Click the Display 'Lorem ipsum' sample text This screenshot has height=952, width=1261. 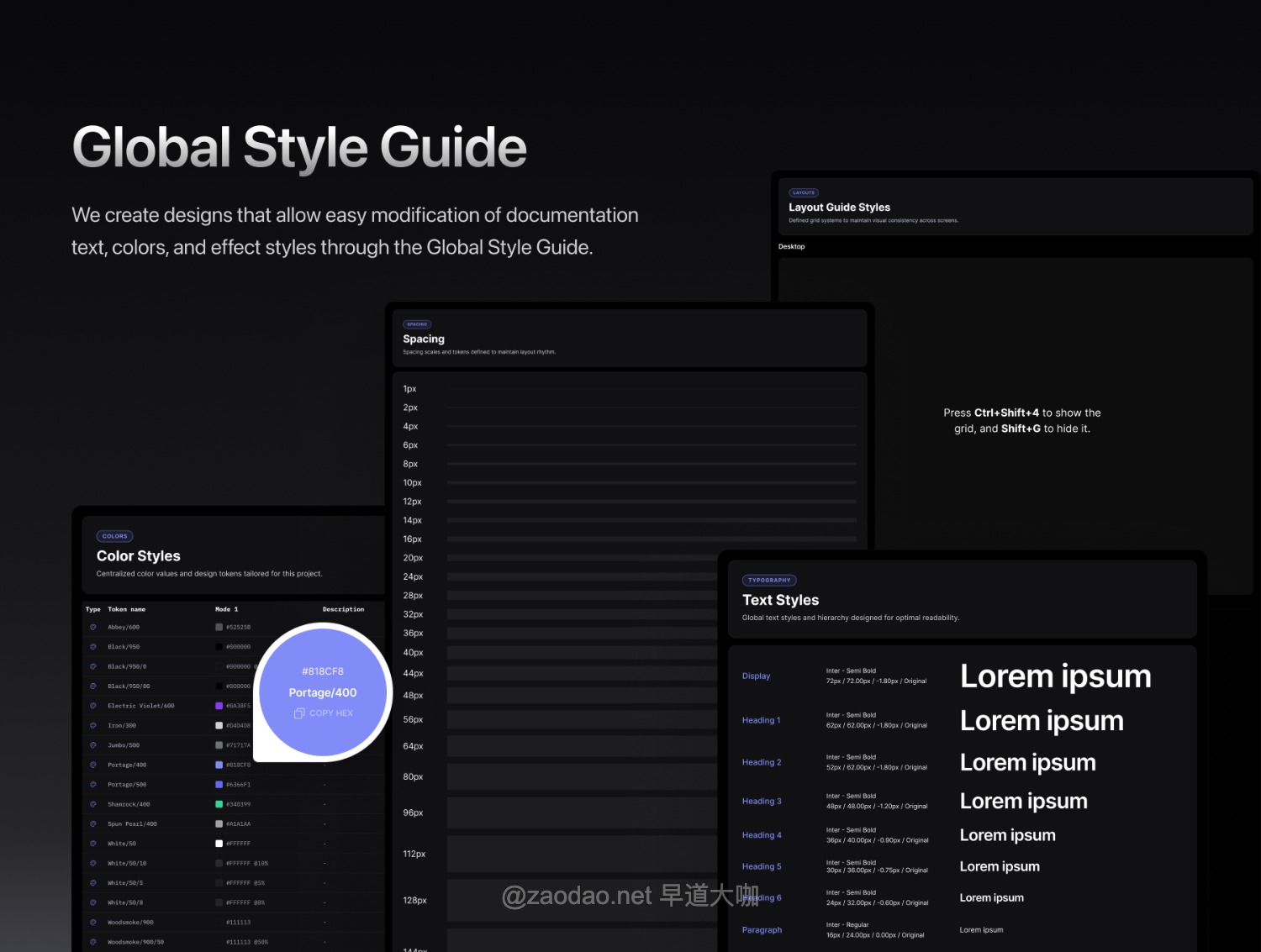(1056, 676)
